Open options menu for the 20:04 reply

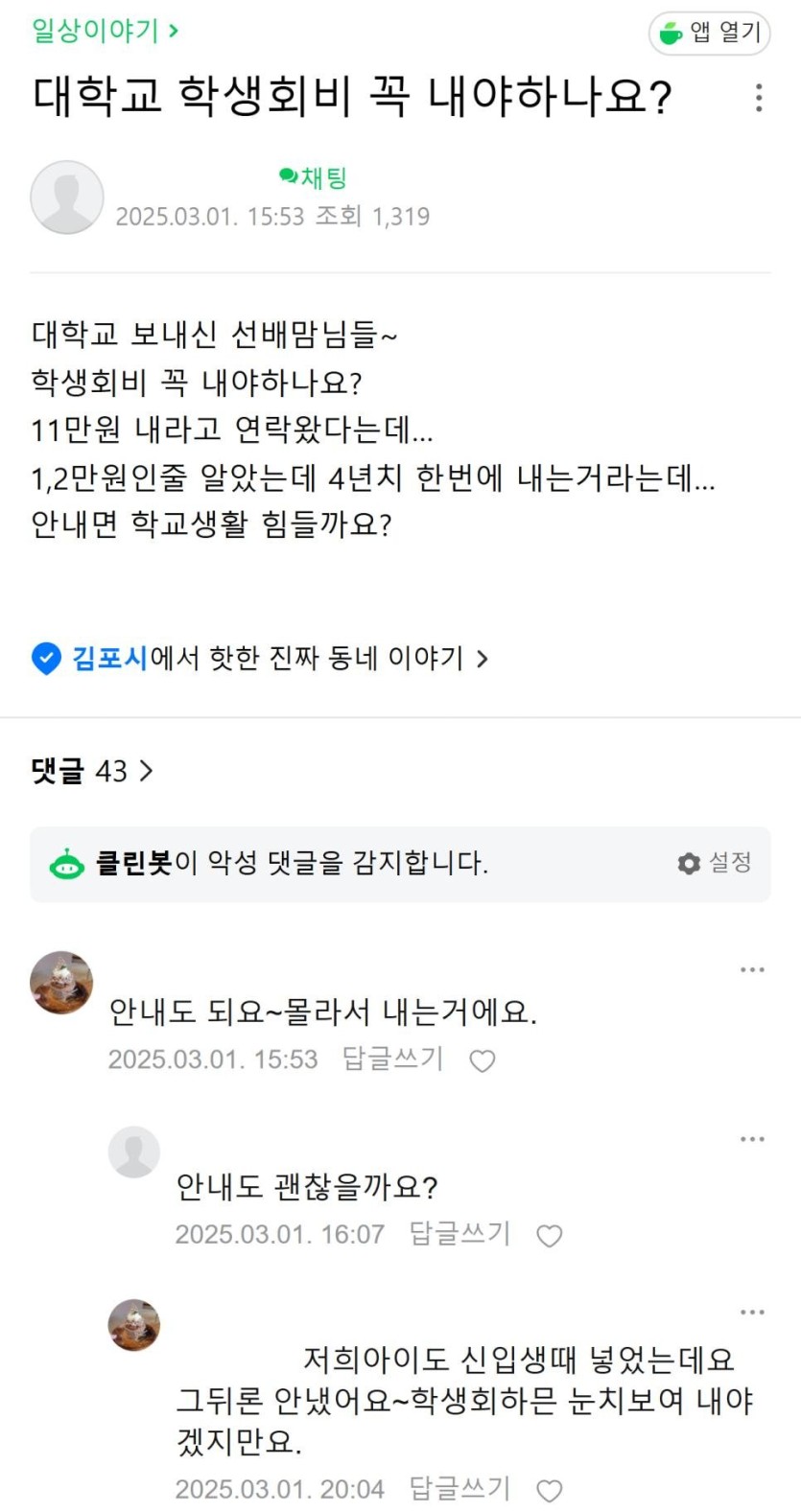click(752, 1312)
